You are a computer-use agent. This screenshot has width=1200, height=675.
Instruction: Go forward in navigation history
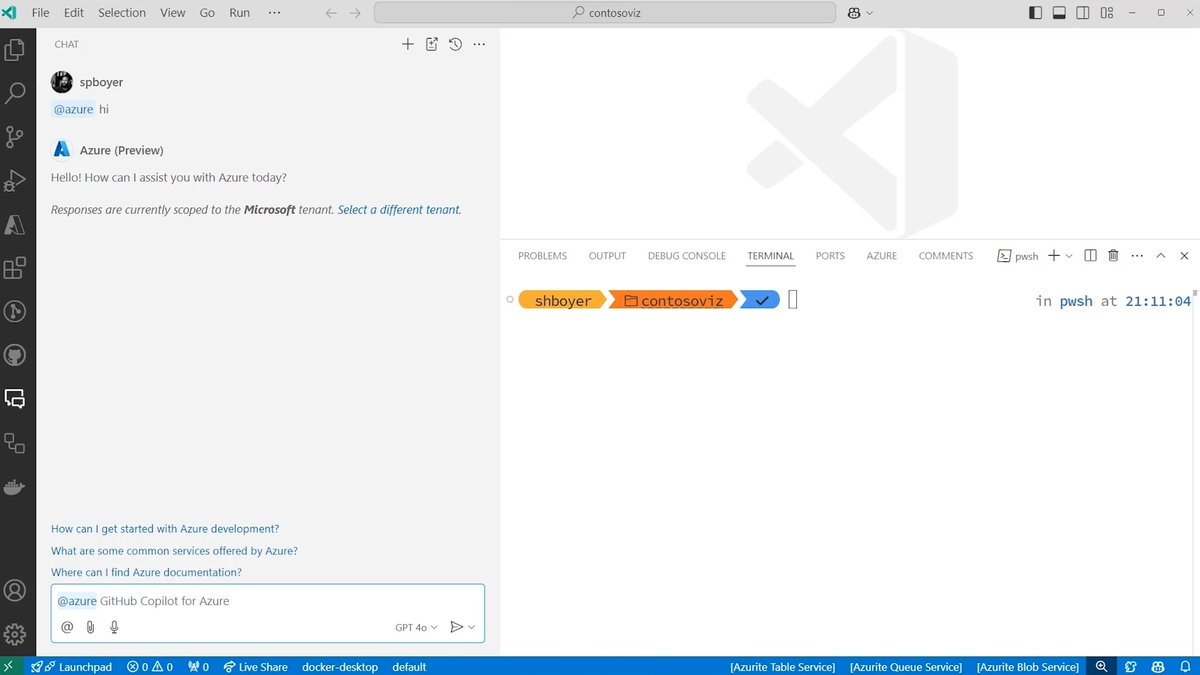pos(355,13)
